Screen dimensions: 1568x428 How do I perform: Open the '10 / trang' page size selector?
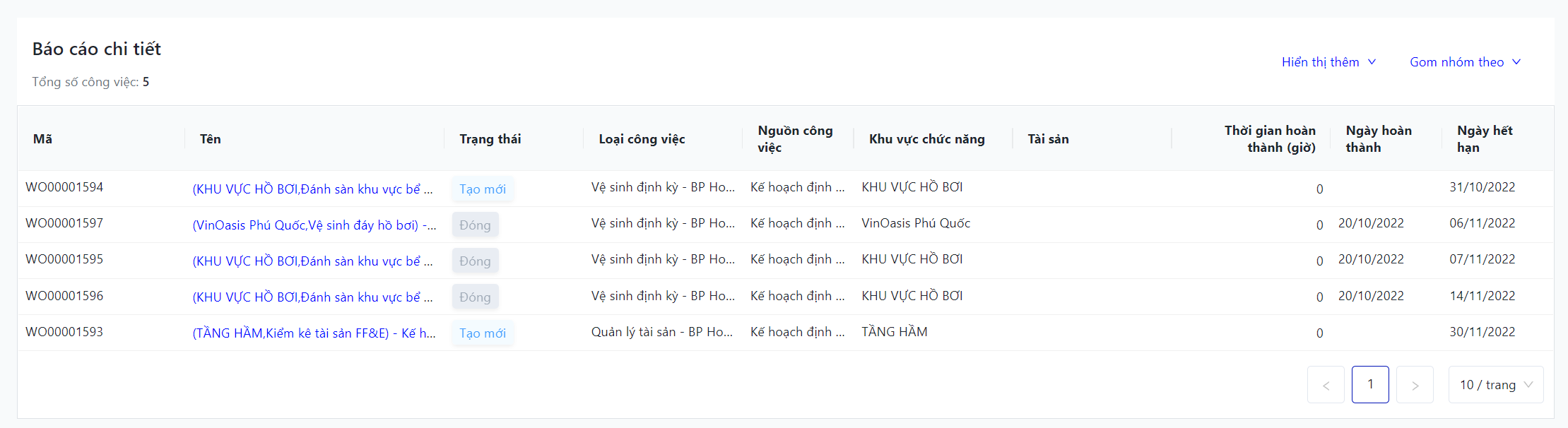pyautogui.click(x=1495, y=385)
